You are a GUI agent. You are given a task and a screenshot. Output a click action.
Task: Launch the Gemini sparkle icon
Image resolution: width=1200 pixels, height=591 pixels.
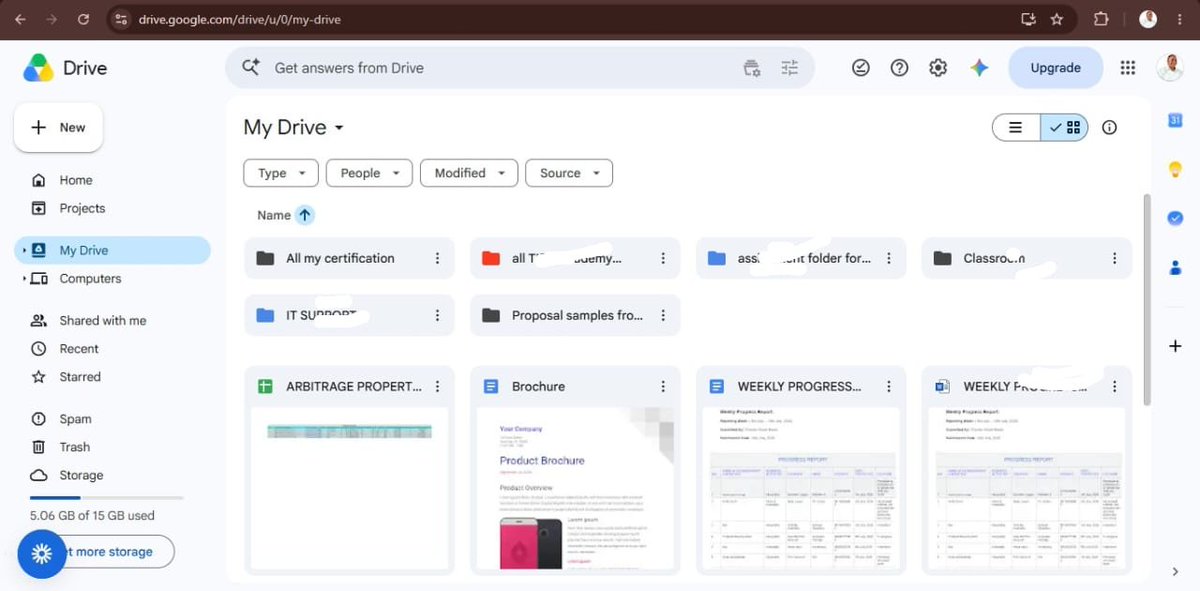[979, 68]
